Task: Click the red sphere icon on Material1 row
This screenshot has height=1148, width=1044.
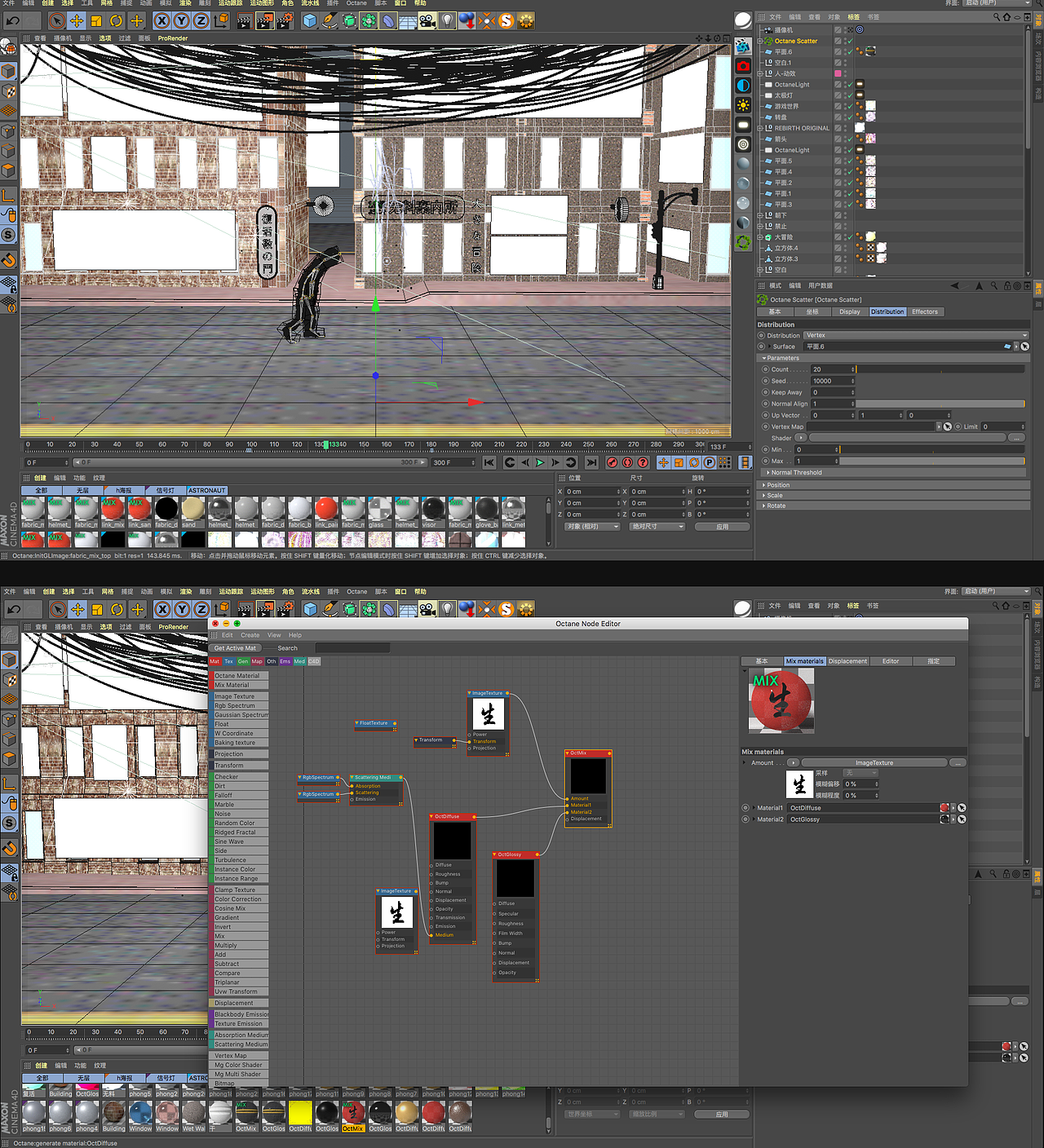Action: click(944, 808)
